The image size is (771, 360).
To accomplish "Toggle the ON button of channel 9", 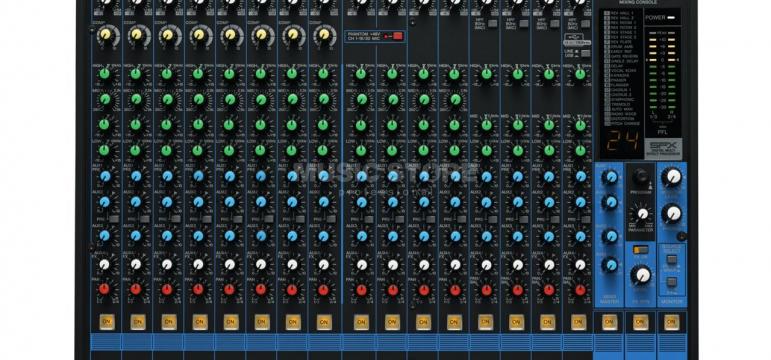I will tap(361, 322).
